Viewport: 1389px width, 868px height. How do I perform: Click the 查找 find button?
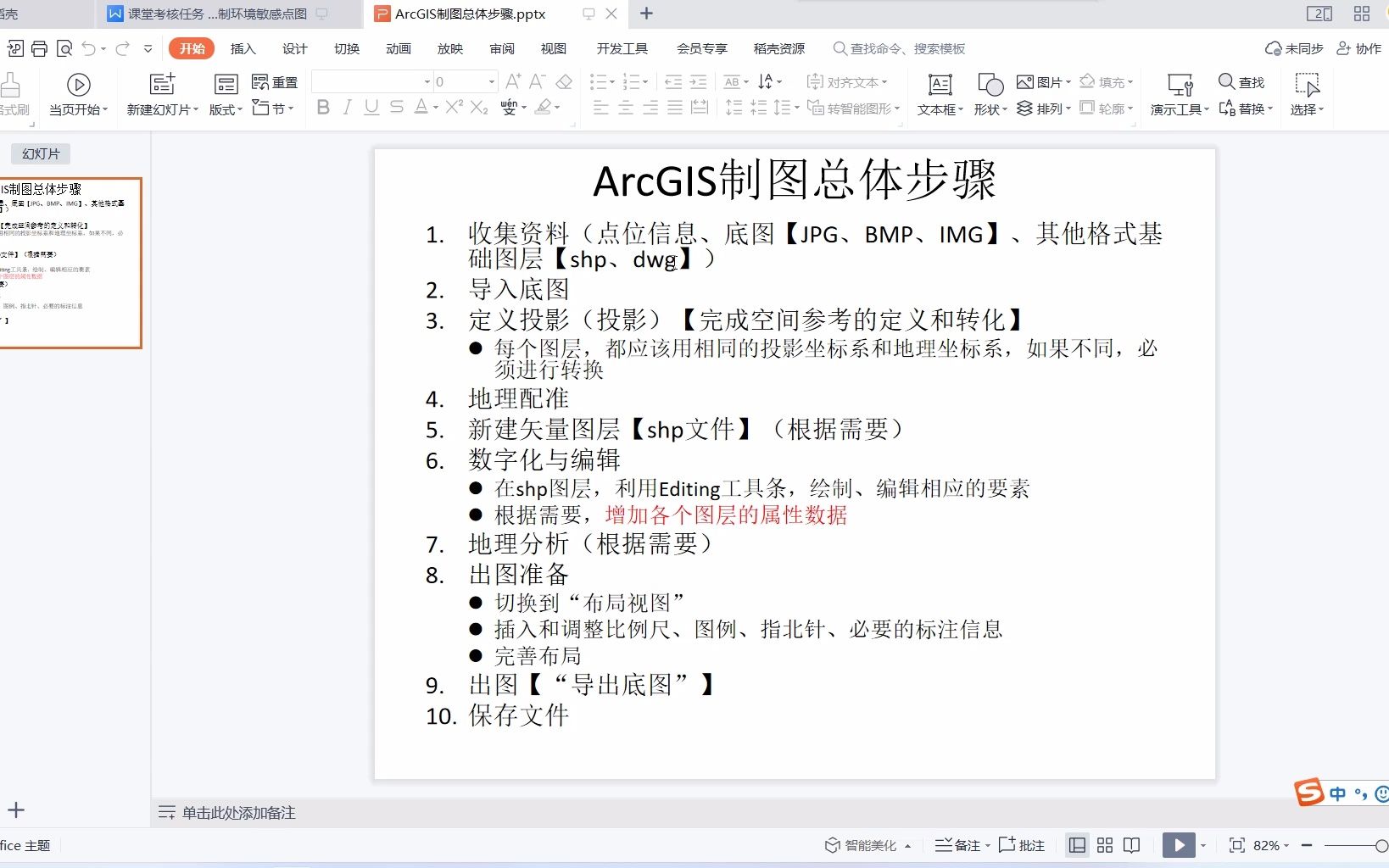pos(1241,81)
